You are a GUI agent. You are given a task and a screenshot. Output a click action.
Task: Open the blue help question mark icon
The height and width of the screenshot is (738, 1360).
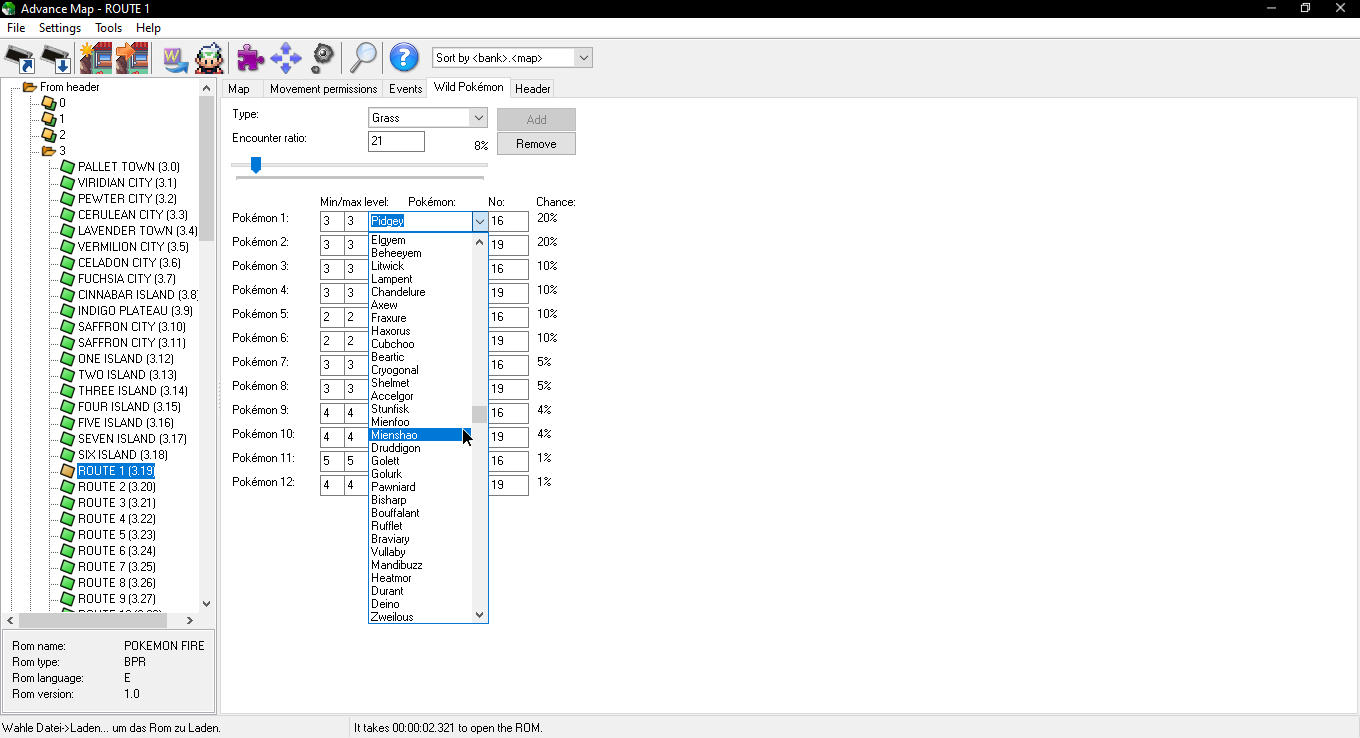(x=403, y=58)
